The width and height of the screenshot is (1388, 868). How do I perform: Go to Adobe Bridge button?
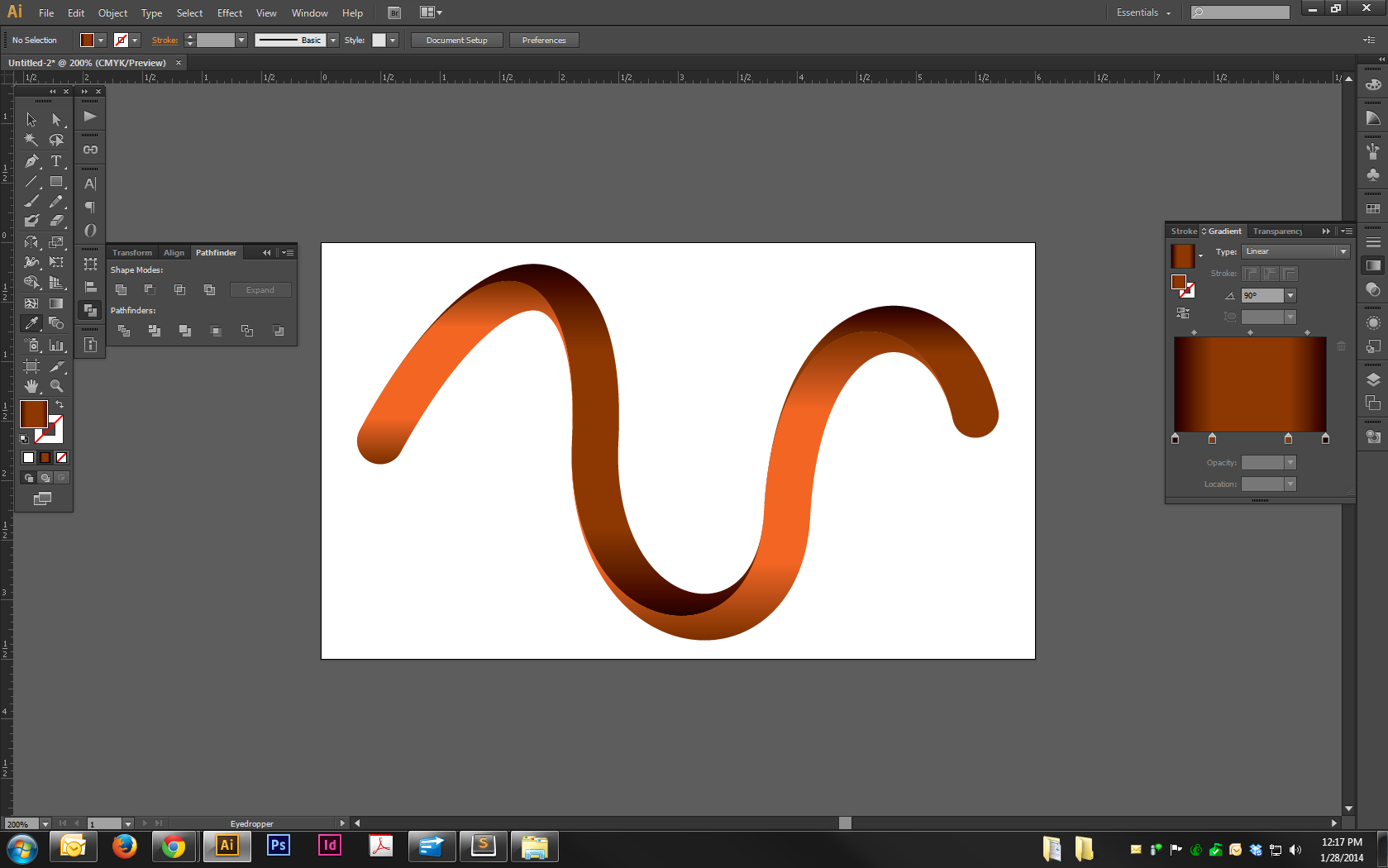pyautogui.click(x=394, y=12)
